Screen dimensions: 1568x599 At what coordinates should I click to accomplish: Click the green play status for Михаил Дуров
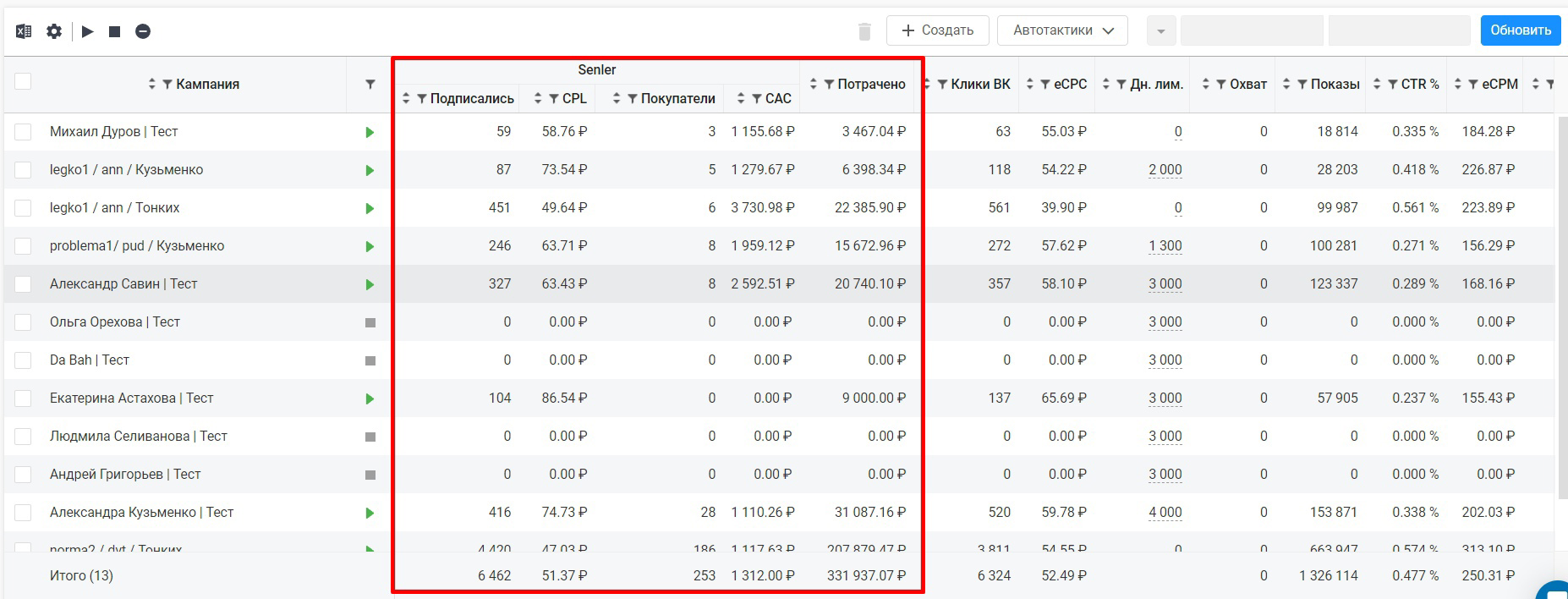(x=370, y=132)
